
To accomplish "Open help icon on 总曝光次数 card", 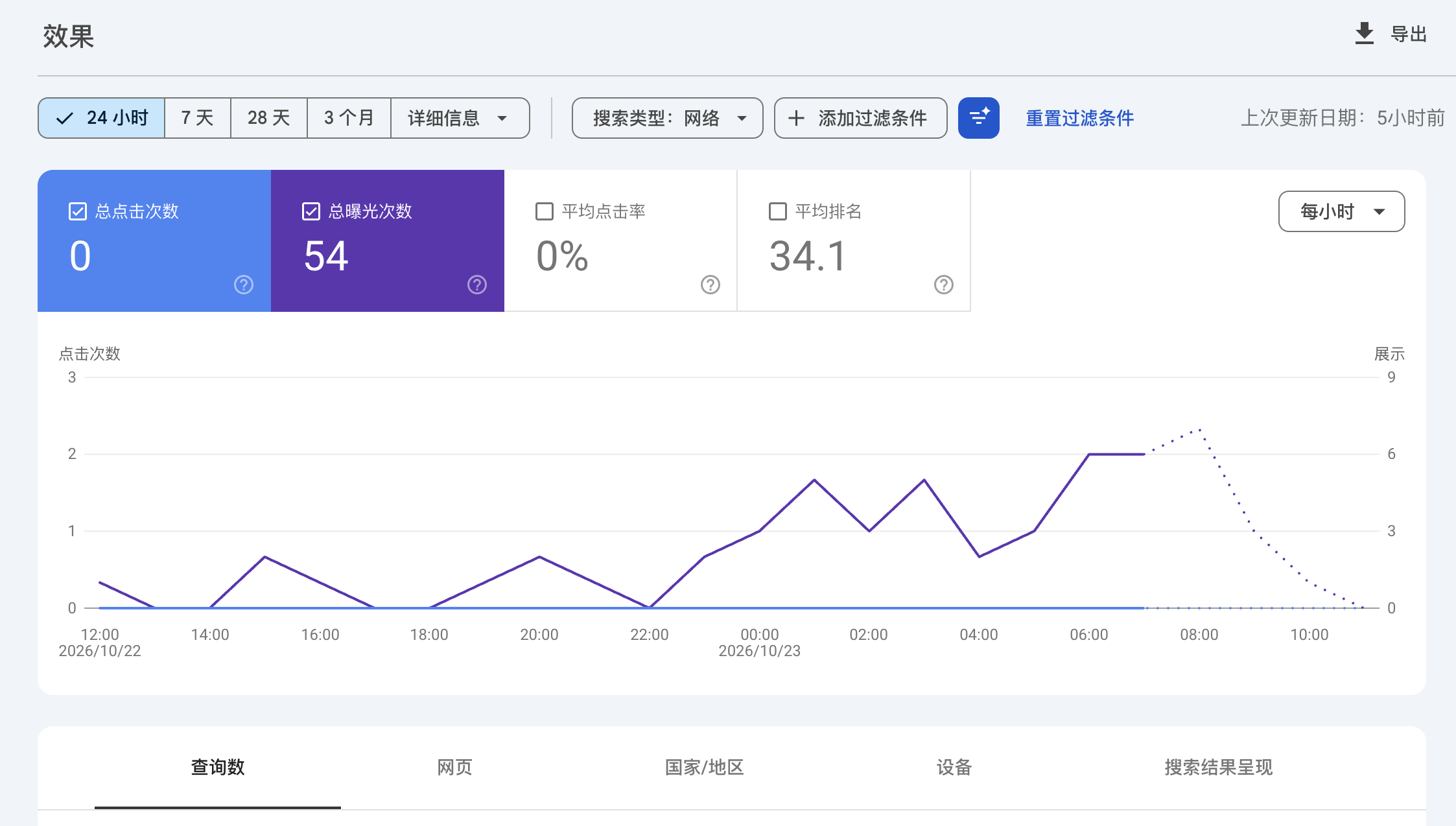I will [x=477, y=285].
